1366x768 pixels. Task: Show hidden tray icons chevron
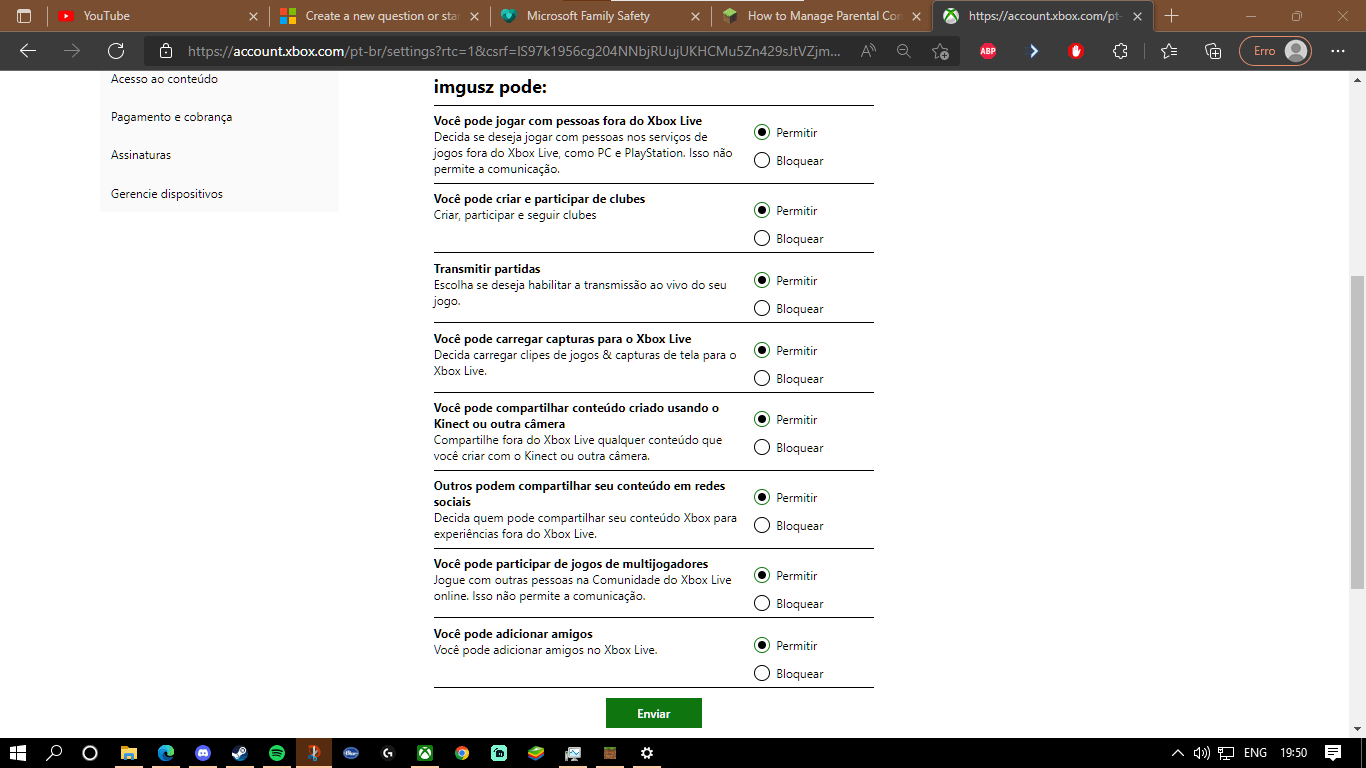point(1178,753)
